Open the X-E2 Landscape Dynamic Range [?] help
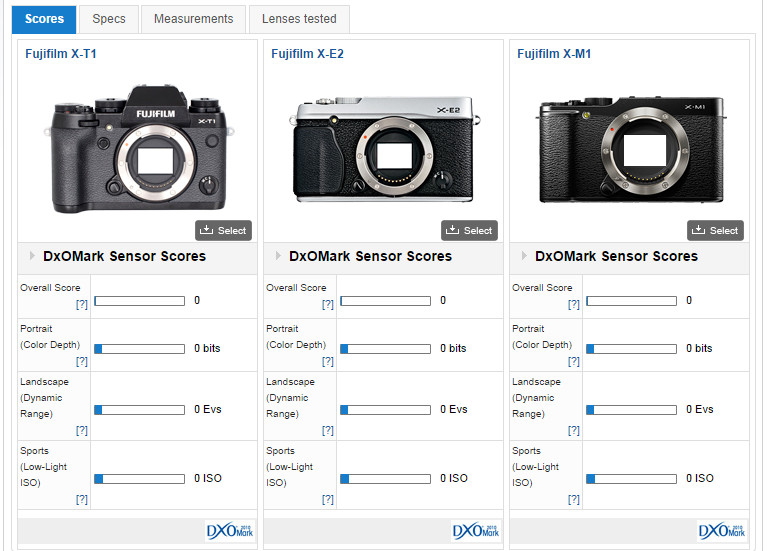The height and width of the screenshot is (551, 768). coord(328,431)
